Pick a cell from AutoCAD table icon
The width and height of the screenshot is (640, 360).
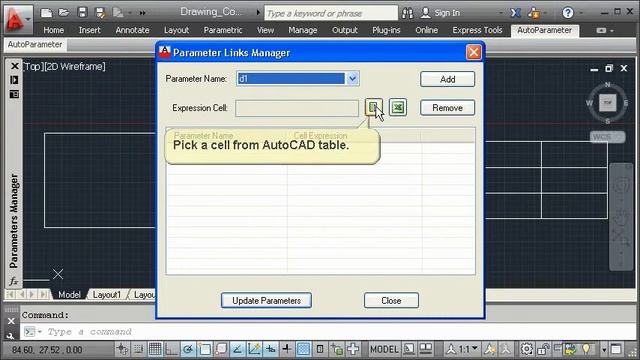[373, 107]
